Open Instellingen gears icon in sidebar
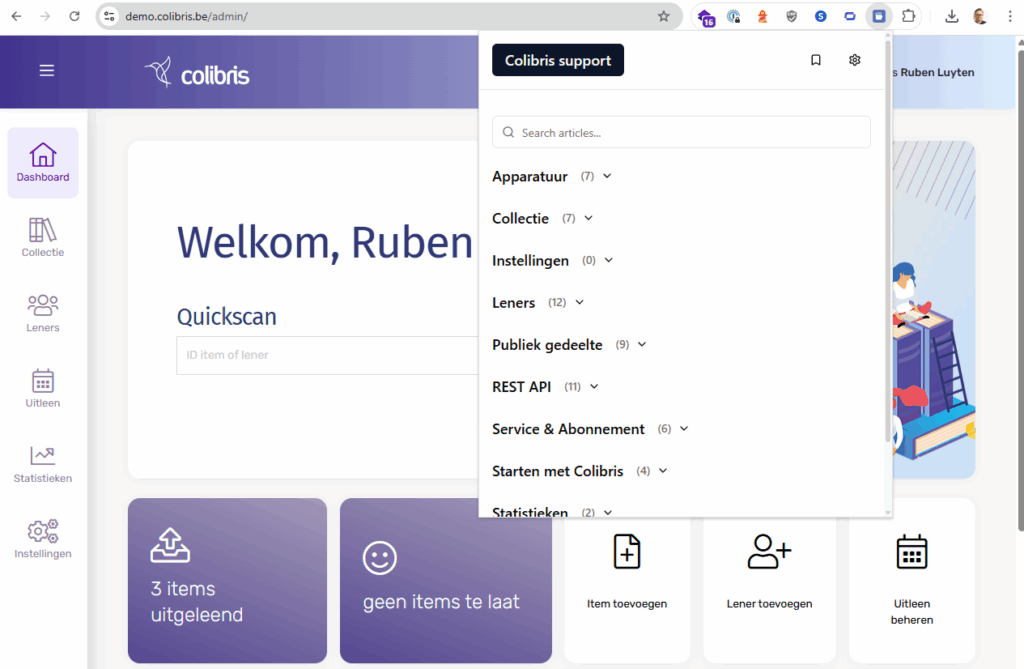This screenshot has height=669, width=1024. point(43,531)
